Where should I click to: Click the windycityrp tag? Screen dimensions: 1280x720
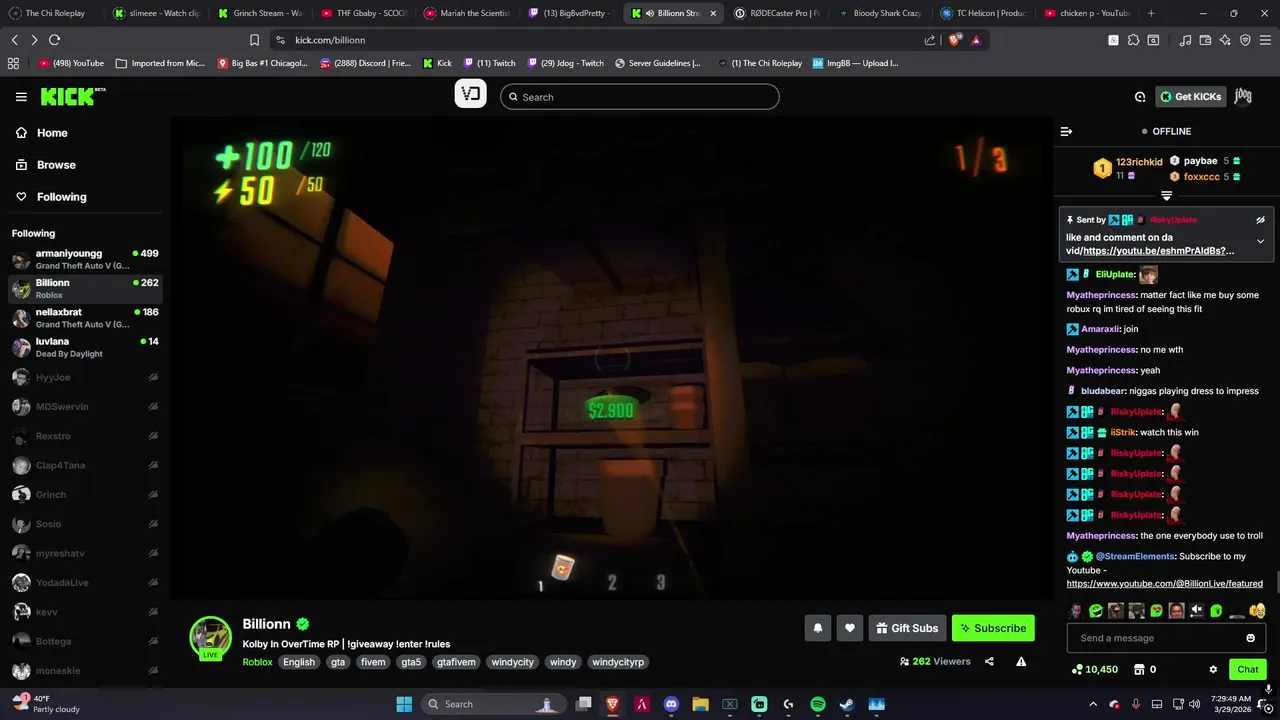coord(618,662)
